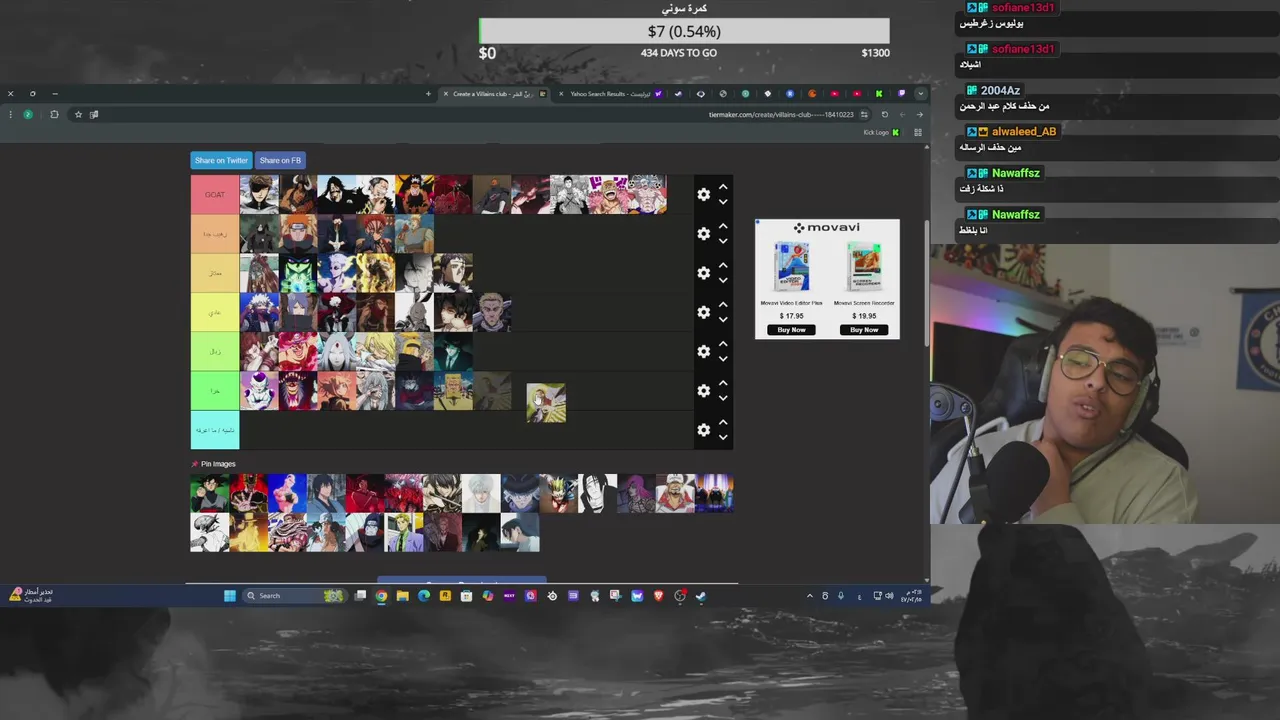The height and width of the screenshot is (720, 1280).
Task: Click the orange tier label
Action: tap(215, 234)
